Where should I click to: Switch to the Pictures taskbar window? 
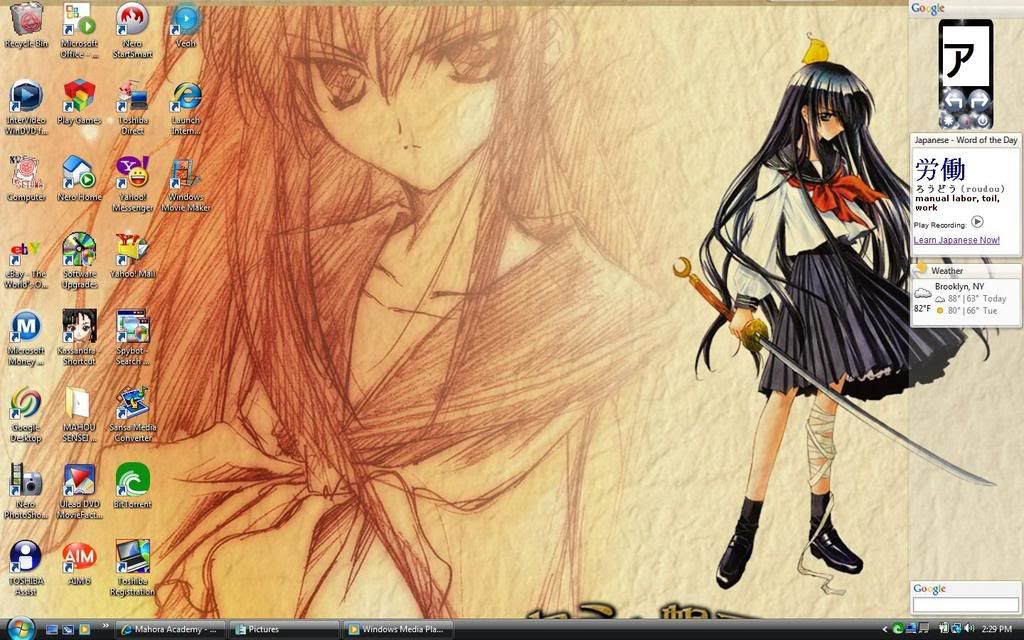(x=284, y=629)
